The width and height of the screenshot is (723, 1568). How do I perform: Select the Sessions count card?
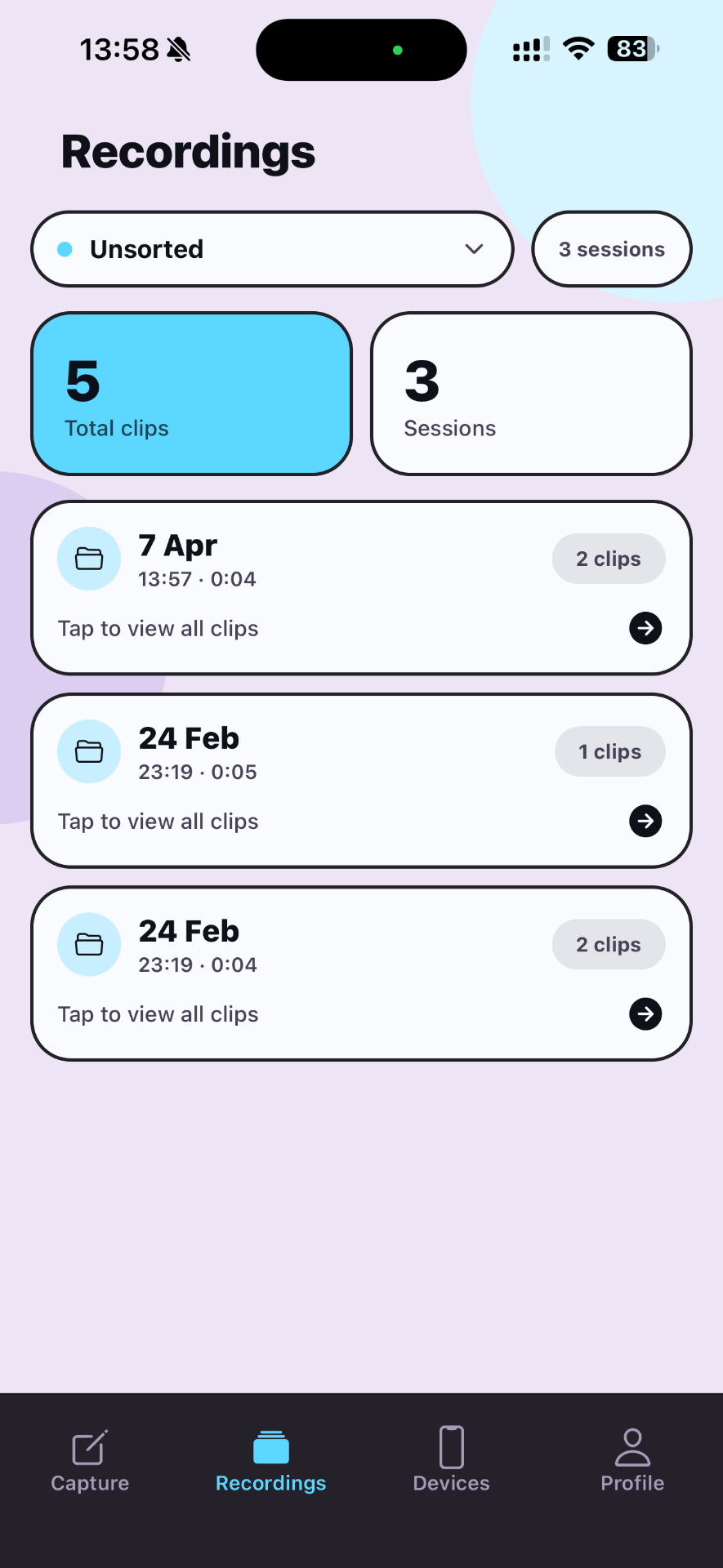coord(531,394)
